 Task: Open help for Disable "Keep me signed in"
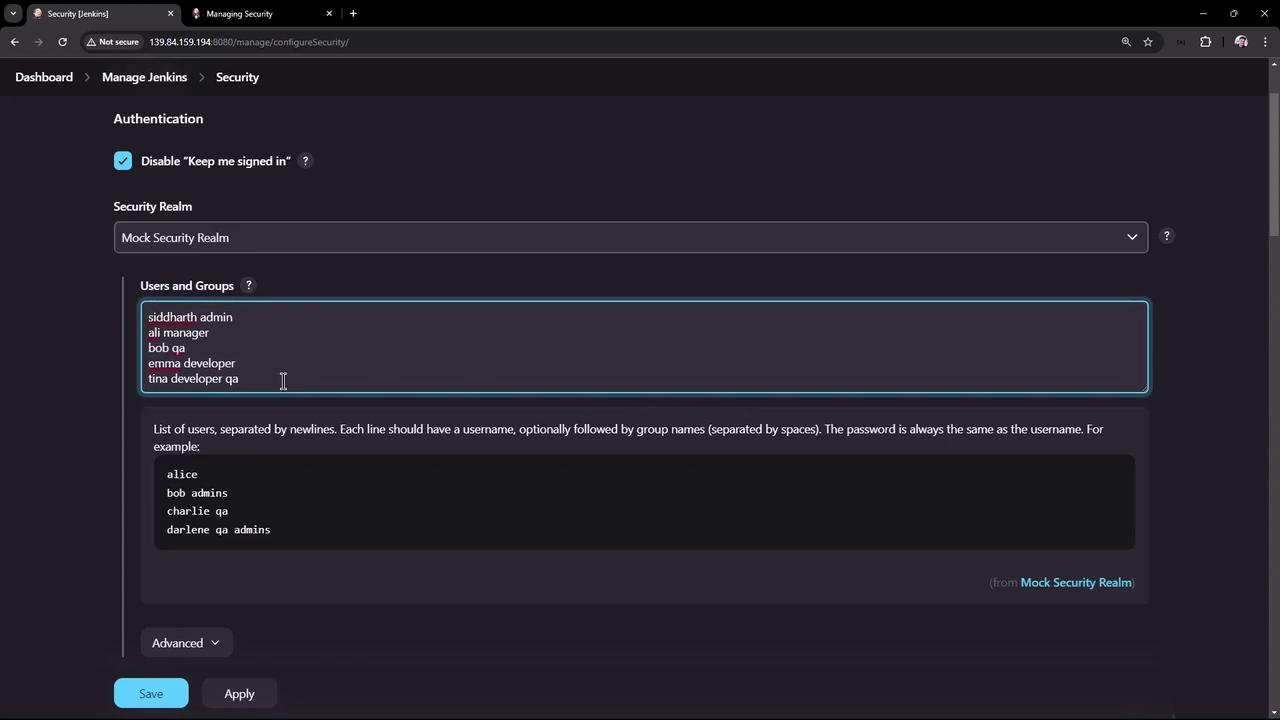tap(306, 161)
